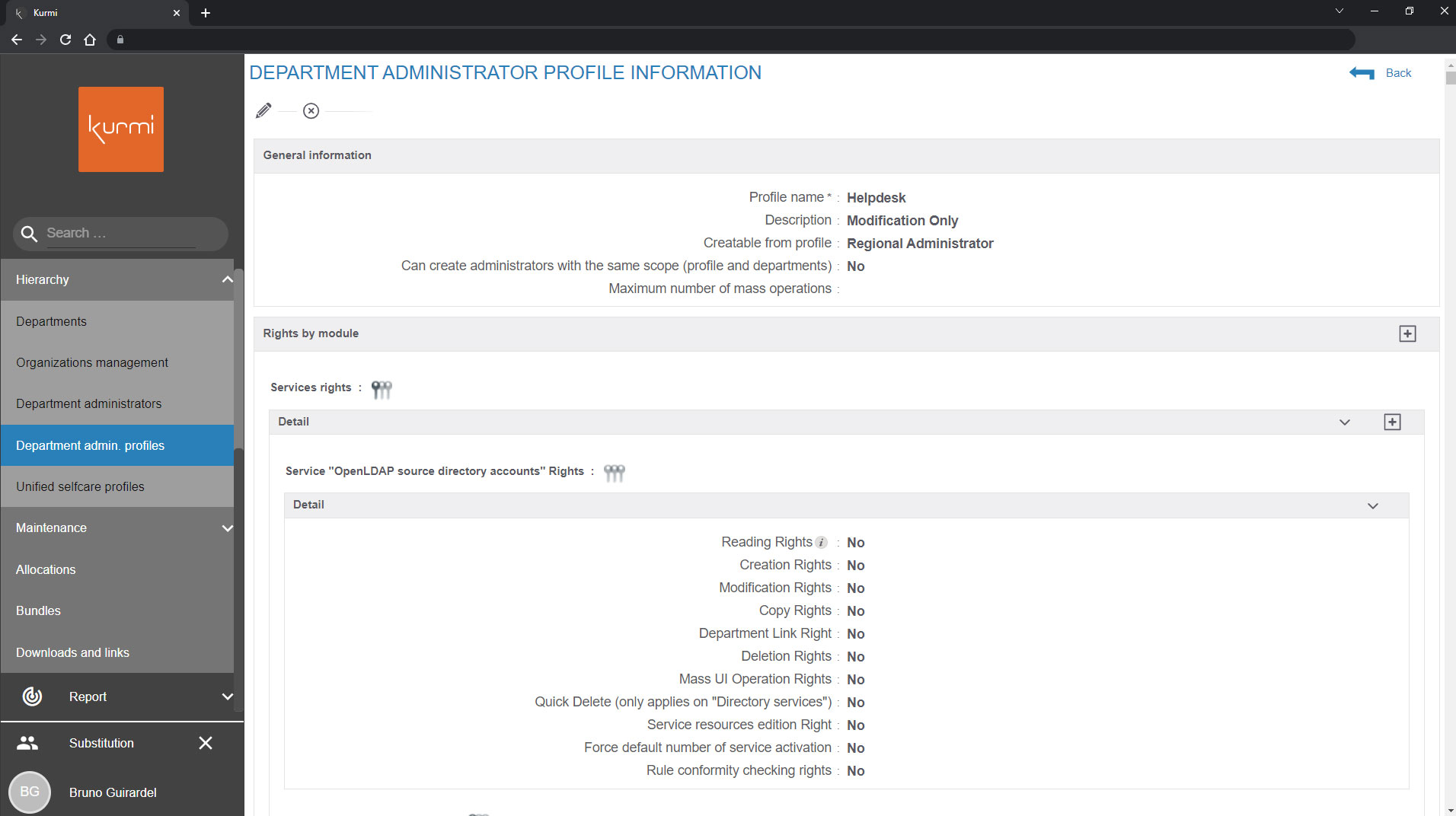1456x816 pixels.
Task: Open a new browser tab with plus
Action: (x=206, y=13)
